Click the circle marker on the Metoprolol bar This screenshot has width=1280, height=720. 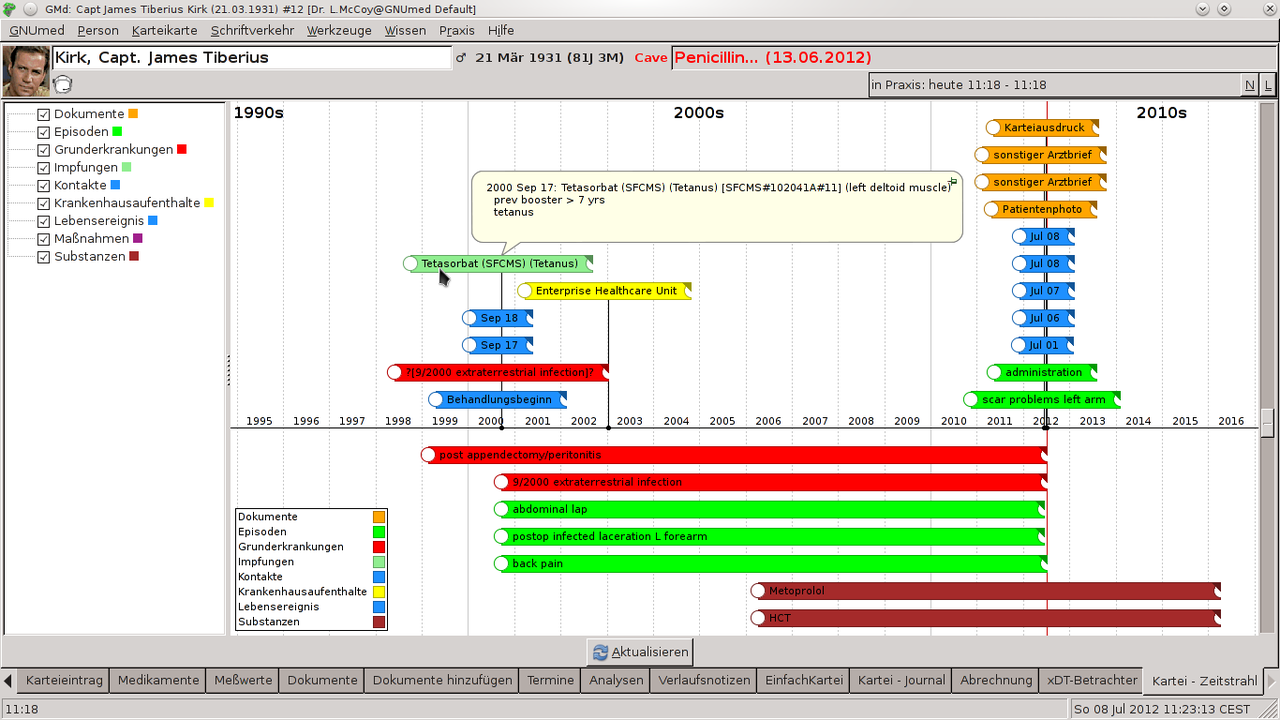(x=758, y=591)
